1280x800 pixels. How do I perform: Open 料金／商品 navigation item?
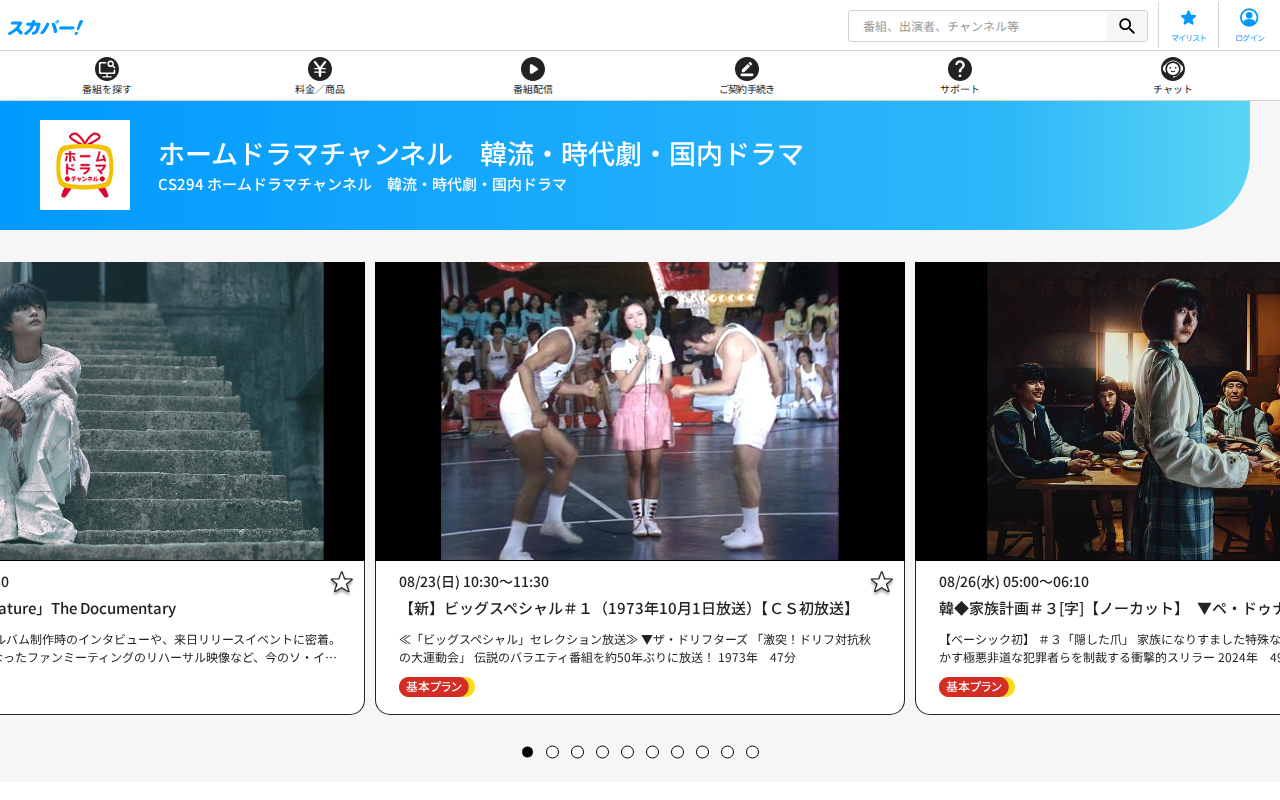point(320,76)
